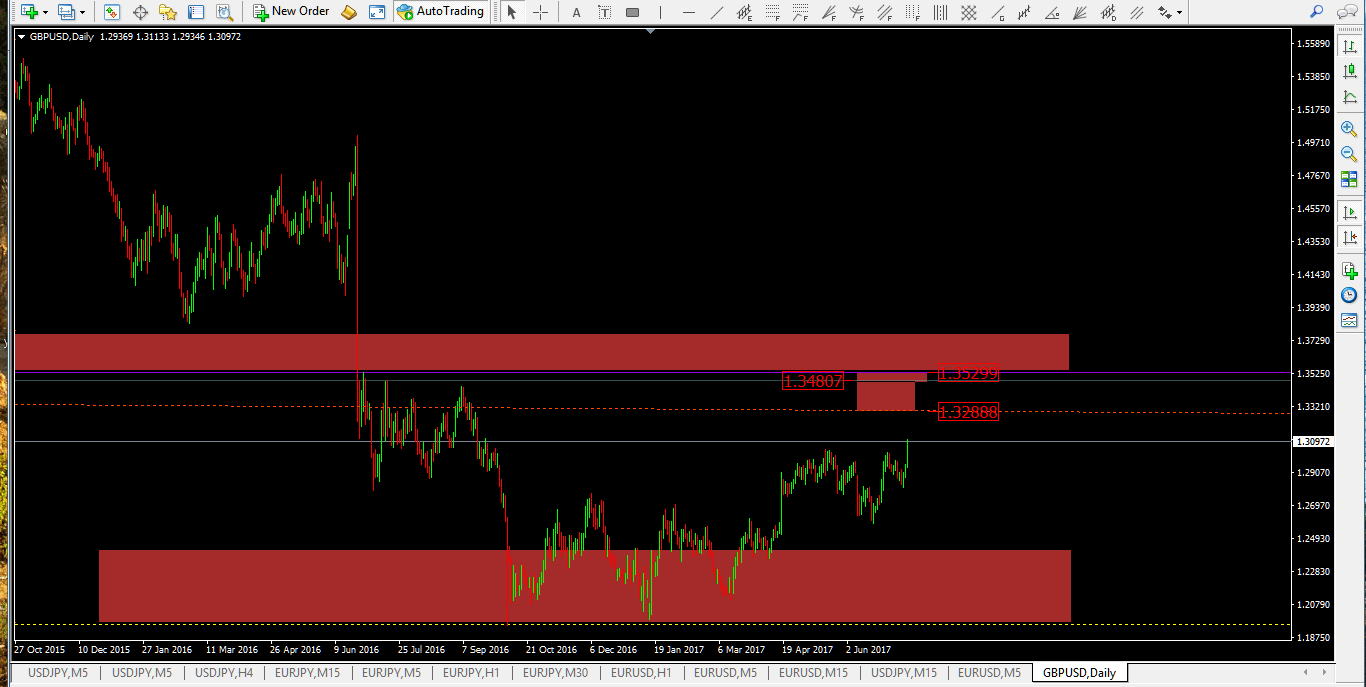Select the standard deviation channel 'D' tool
Screen dimensions: 1366x687
(1108, 12)
